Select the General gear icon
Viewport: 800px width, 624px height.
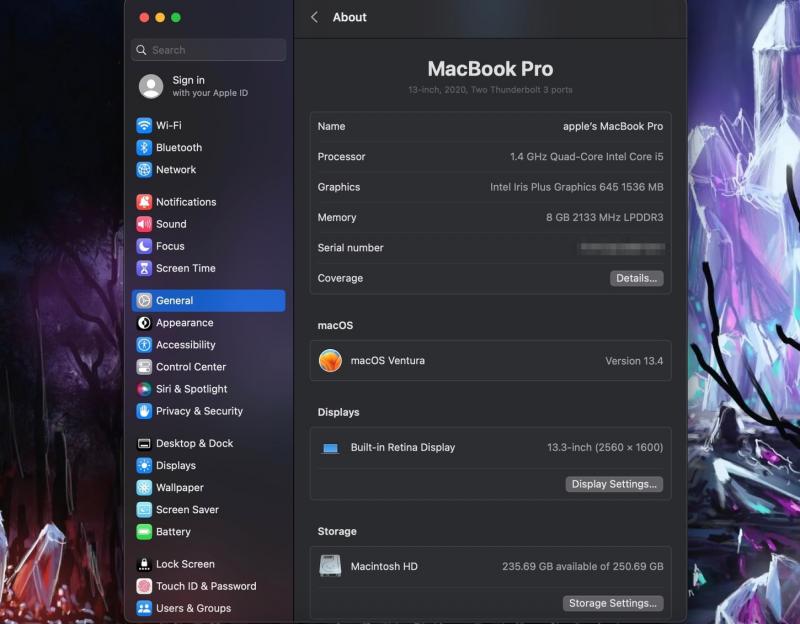(x=144, y=301)
